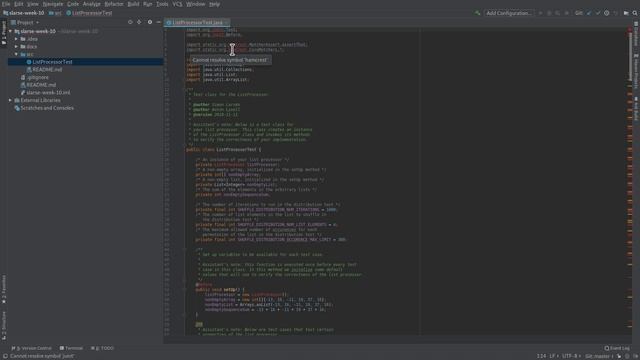Toggle the Structure tool window side tab
The width and height of the screenshot is (640, 360).
pyautogui.click(x=4, y=326)
